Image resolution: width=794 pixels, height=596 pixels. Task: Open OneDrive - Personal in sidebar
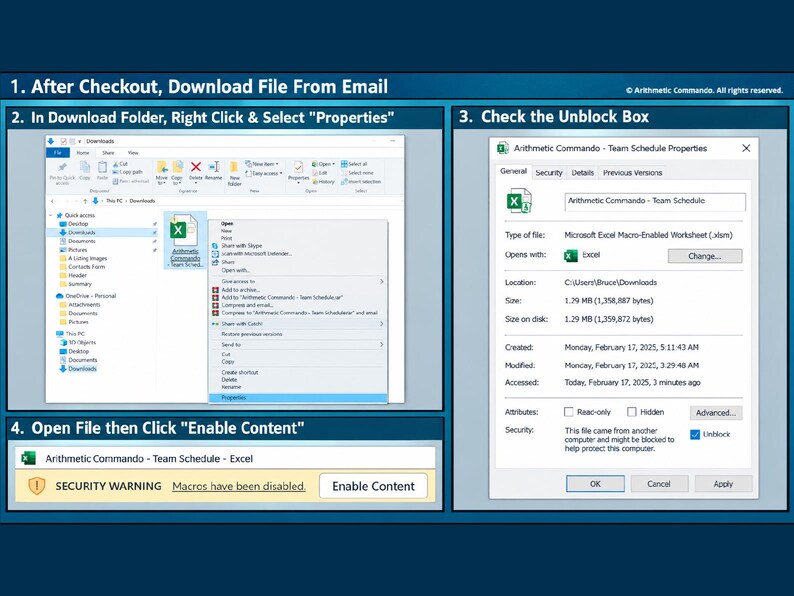click(x=86, y=296)
